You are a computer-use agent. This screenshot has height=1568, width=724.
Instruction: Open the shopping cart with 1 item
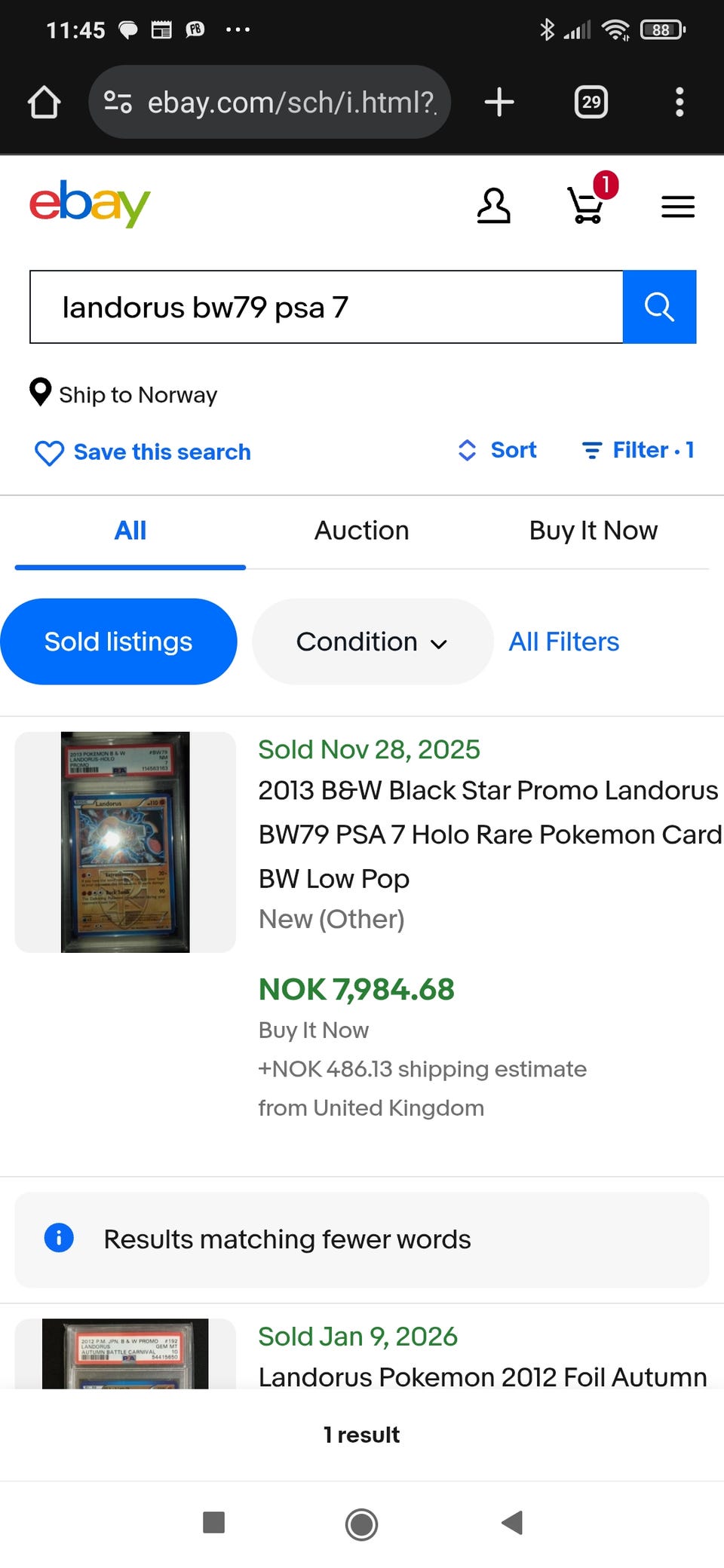pos(587,206)
